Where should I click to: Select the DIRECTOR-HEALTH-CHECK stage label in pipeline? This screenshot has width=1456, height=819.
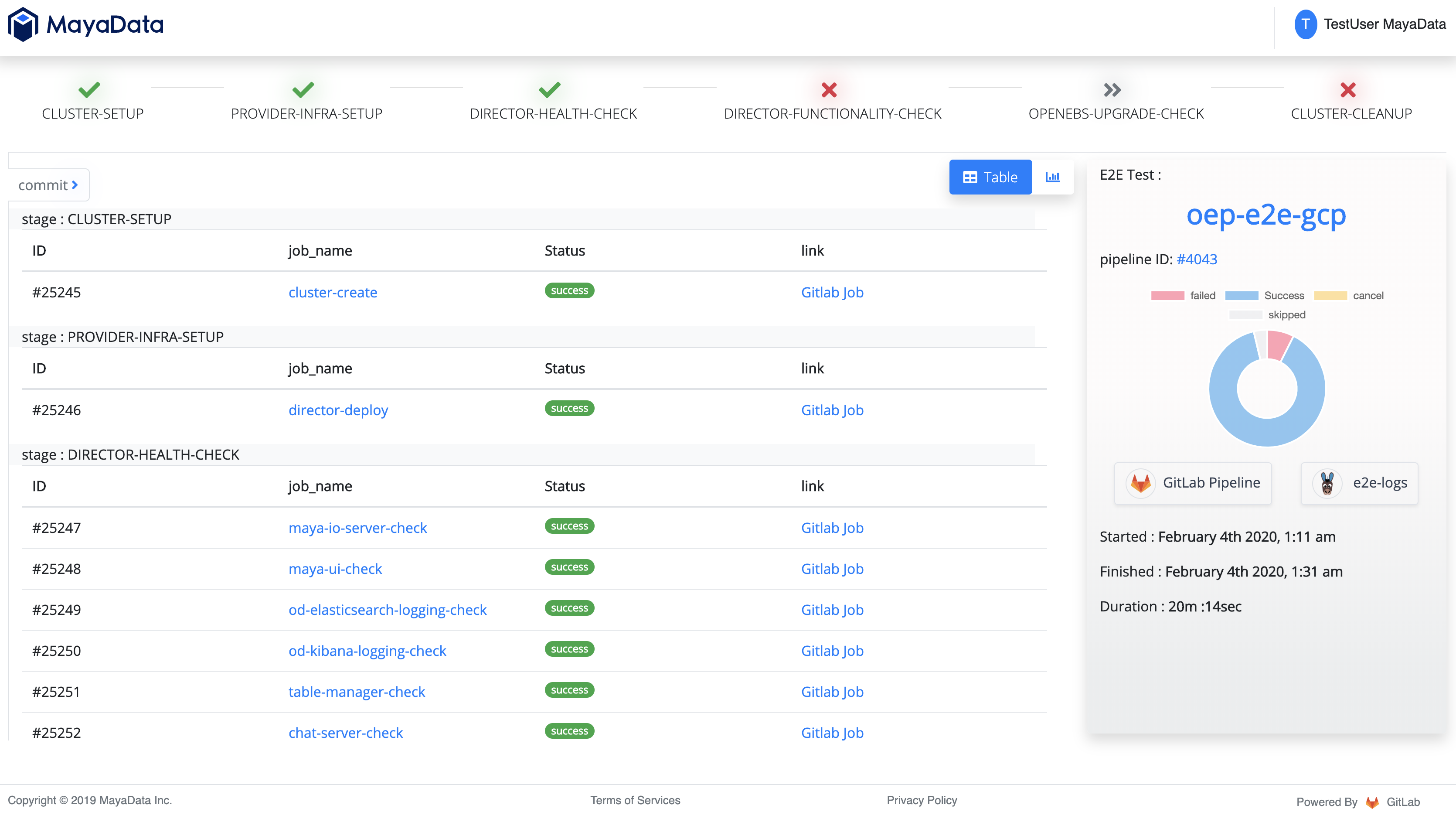point(553,114)
